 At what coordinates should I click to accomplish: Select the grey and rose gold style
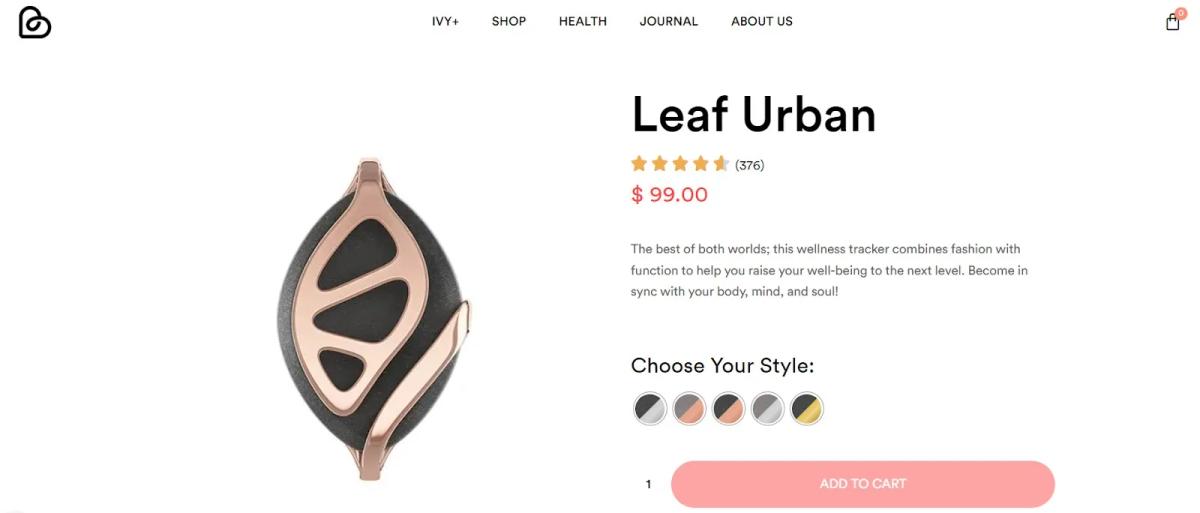point(689,408)
